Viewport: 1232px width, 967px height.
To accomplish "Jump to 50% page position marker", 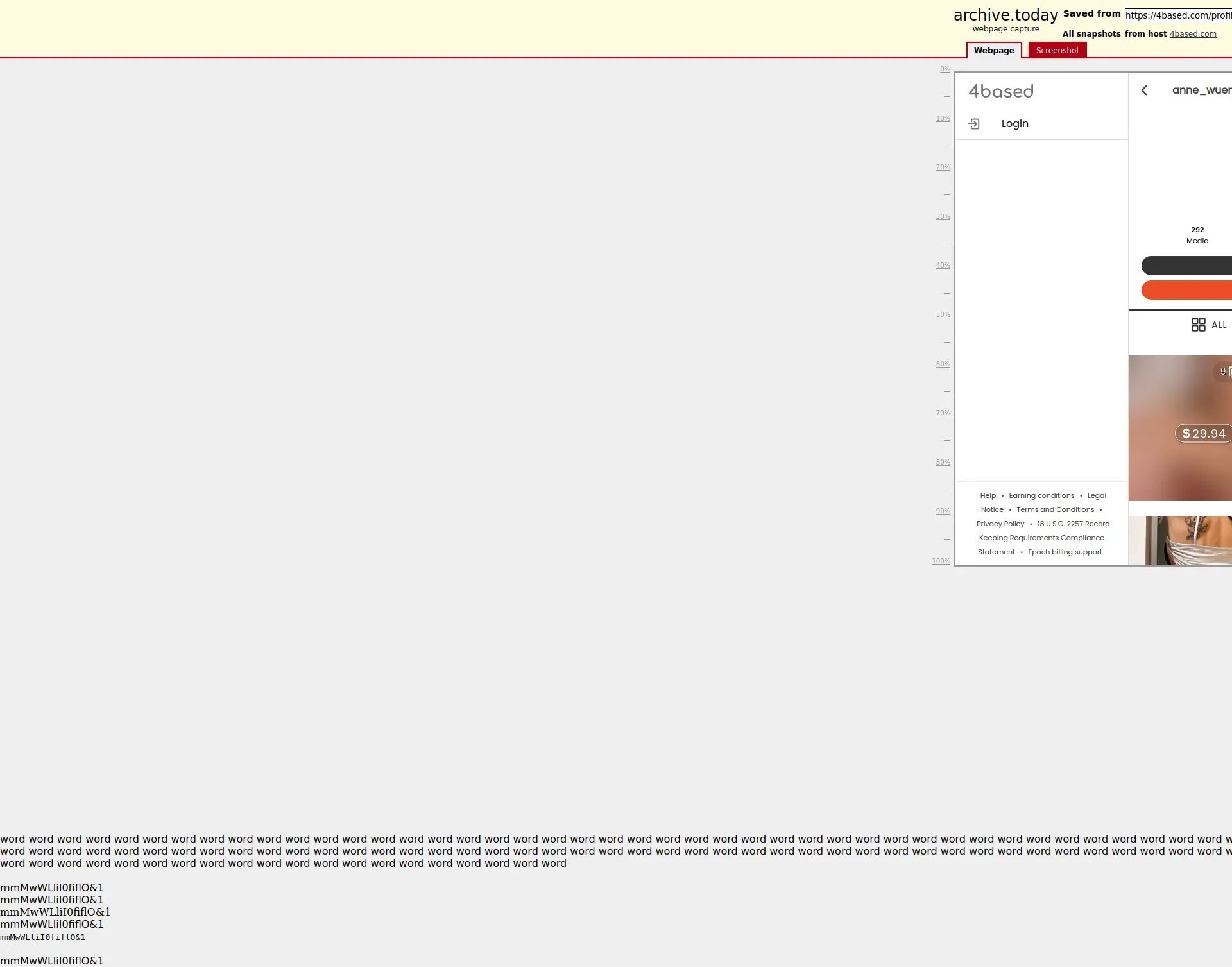I will click(943, 315).
